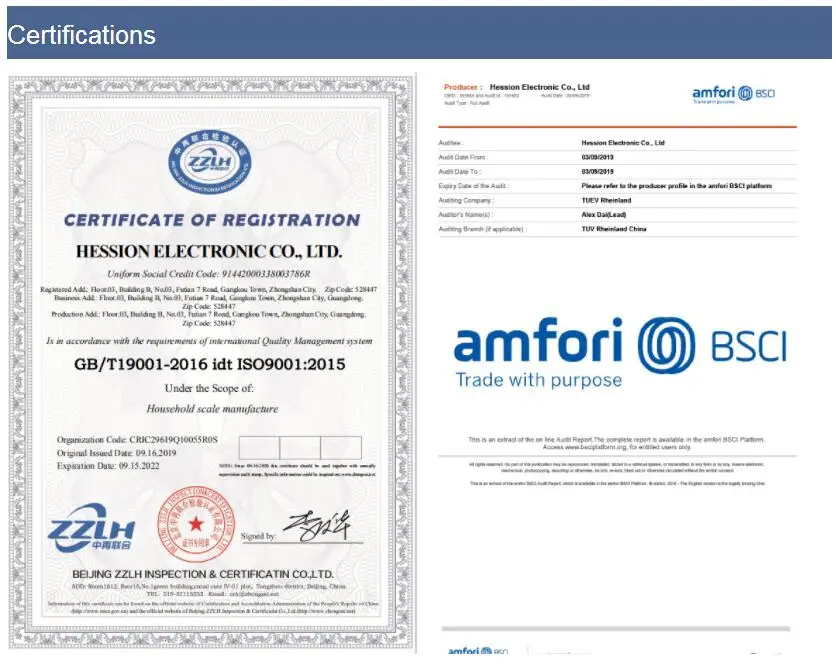Click Expiration Date 09.15.2022 line
This screenshot has width=836, height=664.
108,466
